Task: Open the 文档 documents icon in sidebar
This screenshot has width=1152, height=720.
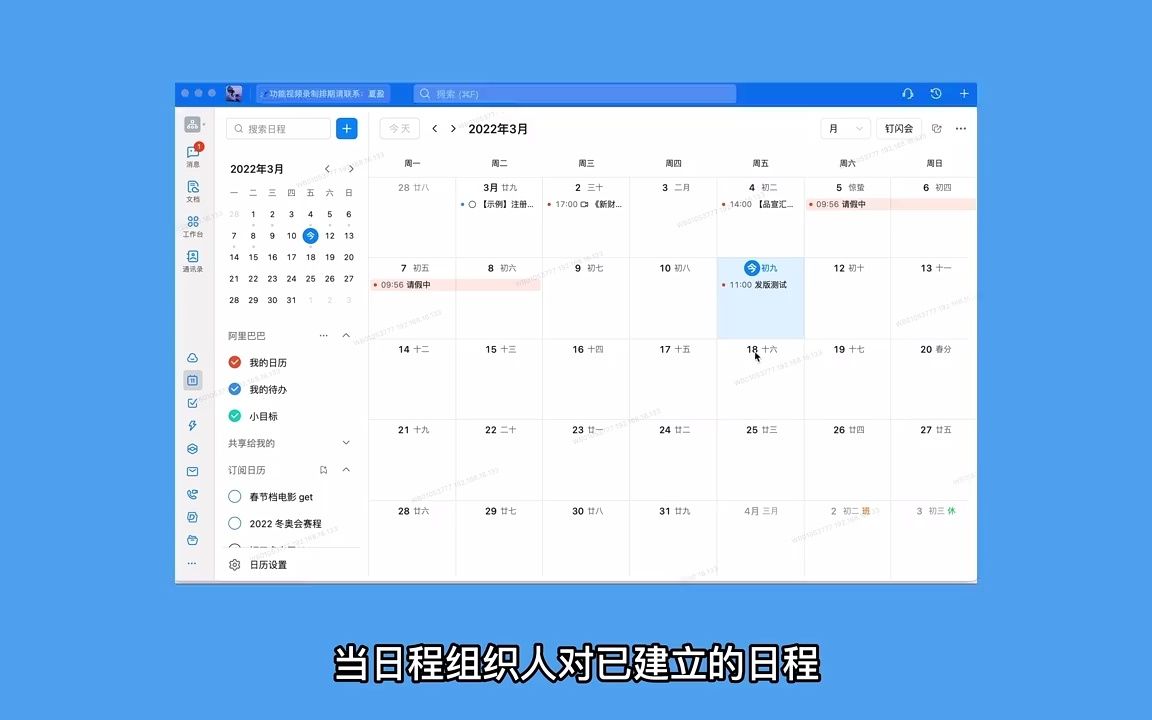Action: click(x=193, y=191)
